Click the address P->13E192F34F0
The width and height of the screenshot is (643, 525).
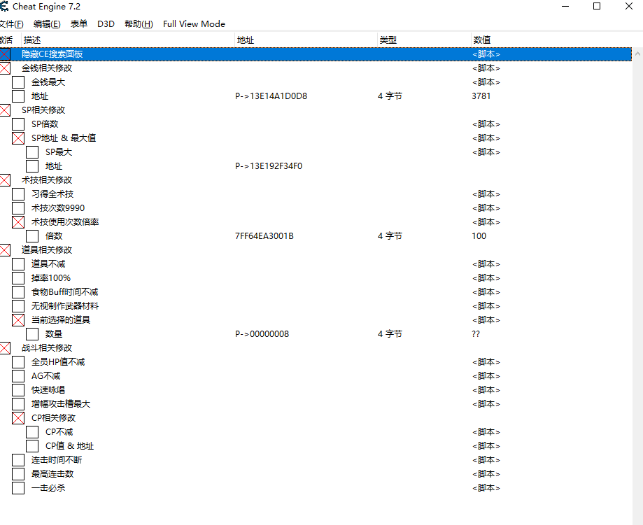(x=269, y=166)
